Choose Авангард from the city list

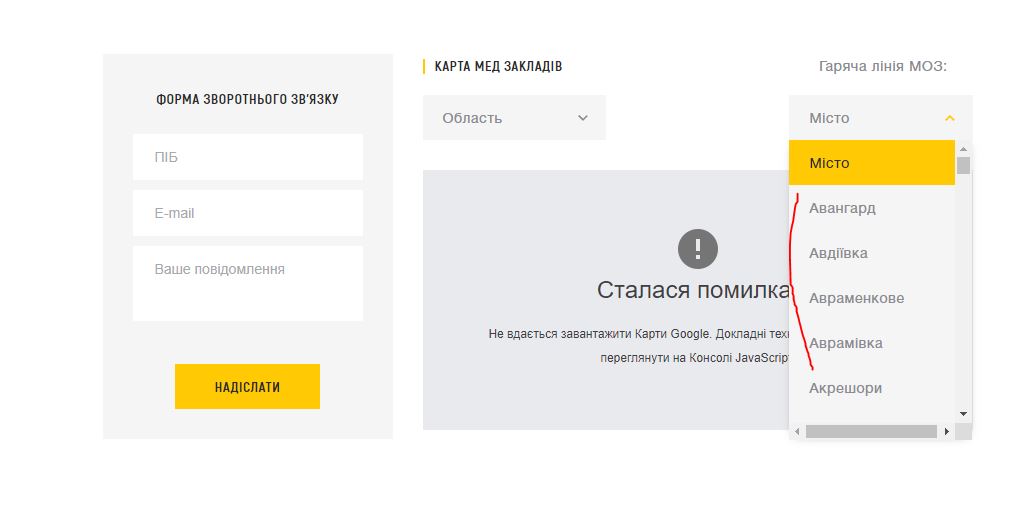coord(842,208)
